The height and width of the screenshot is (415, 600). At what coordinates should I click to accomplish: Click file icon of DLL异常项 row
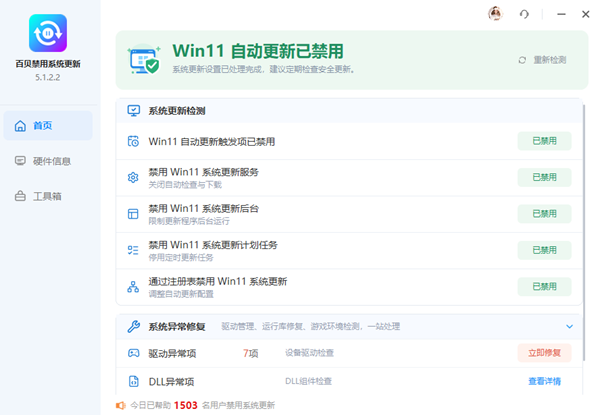134,381
